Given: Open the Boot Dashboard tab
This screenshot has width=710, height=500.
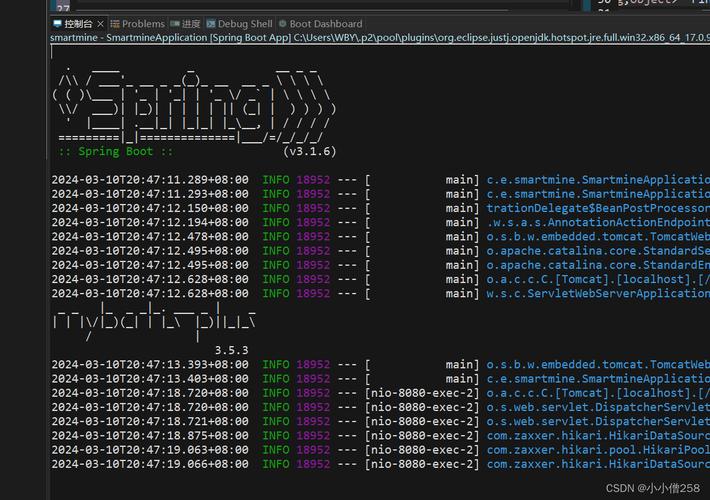Looking at the screenshot, I should [321, 24].
